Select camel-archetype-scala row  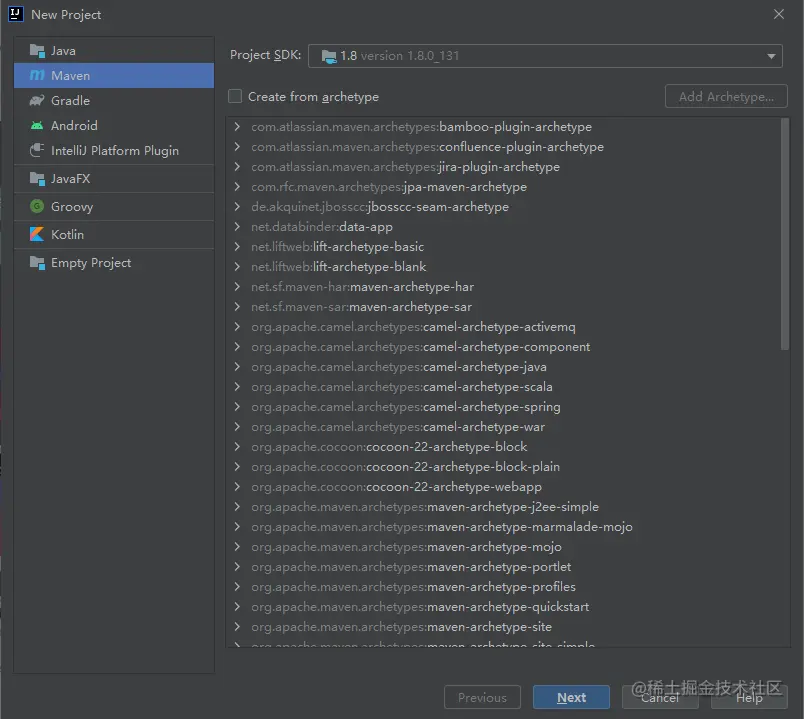(502, 387)
